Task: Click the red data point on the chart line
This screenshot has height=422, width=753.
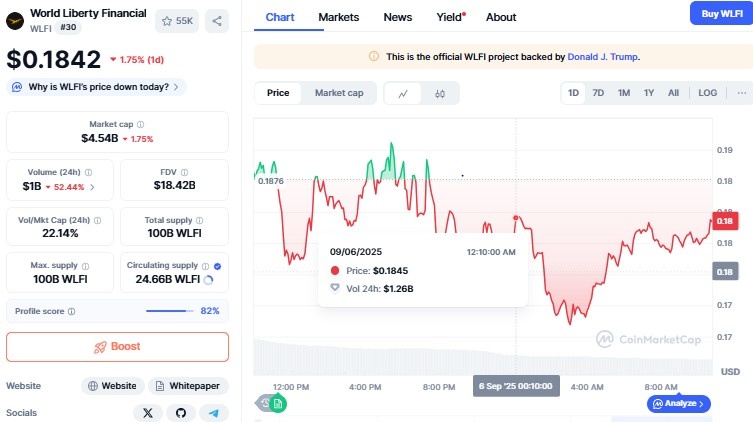Action: coord(516,218)
